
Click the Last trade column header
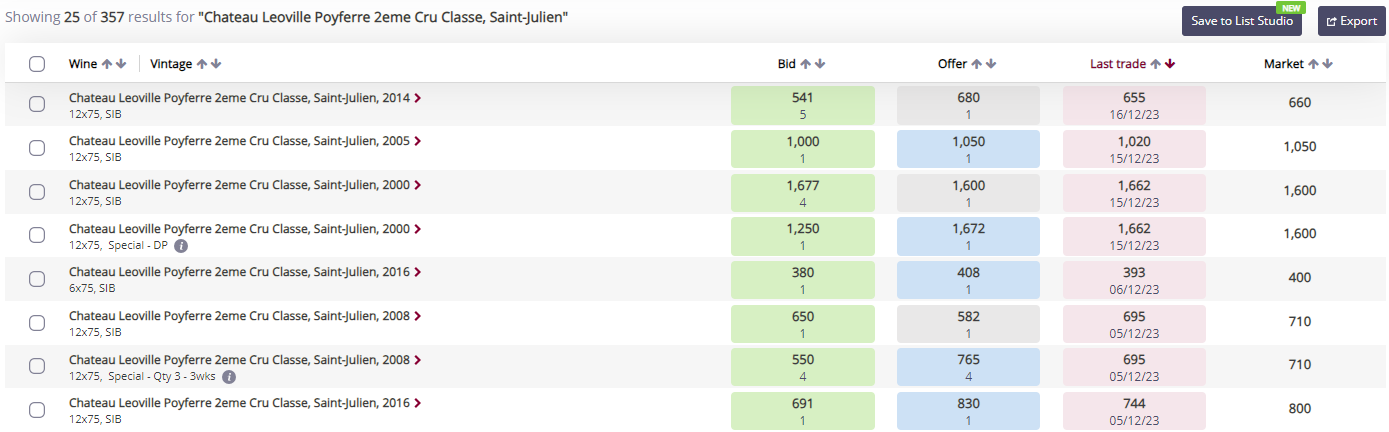[1118, 64]
